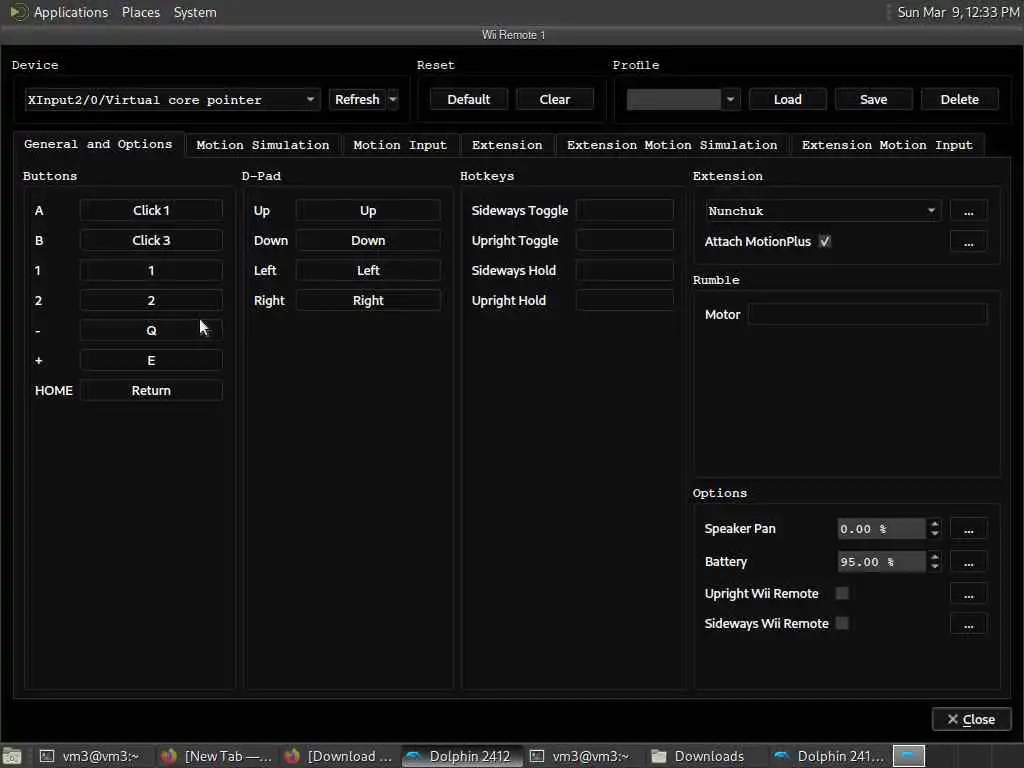Expand the Refresh button arrow menu
The height and width of the screenshot is (768, 1024).
[393, 100]
